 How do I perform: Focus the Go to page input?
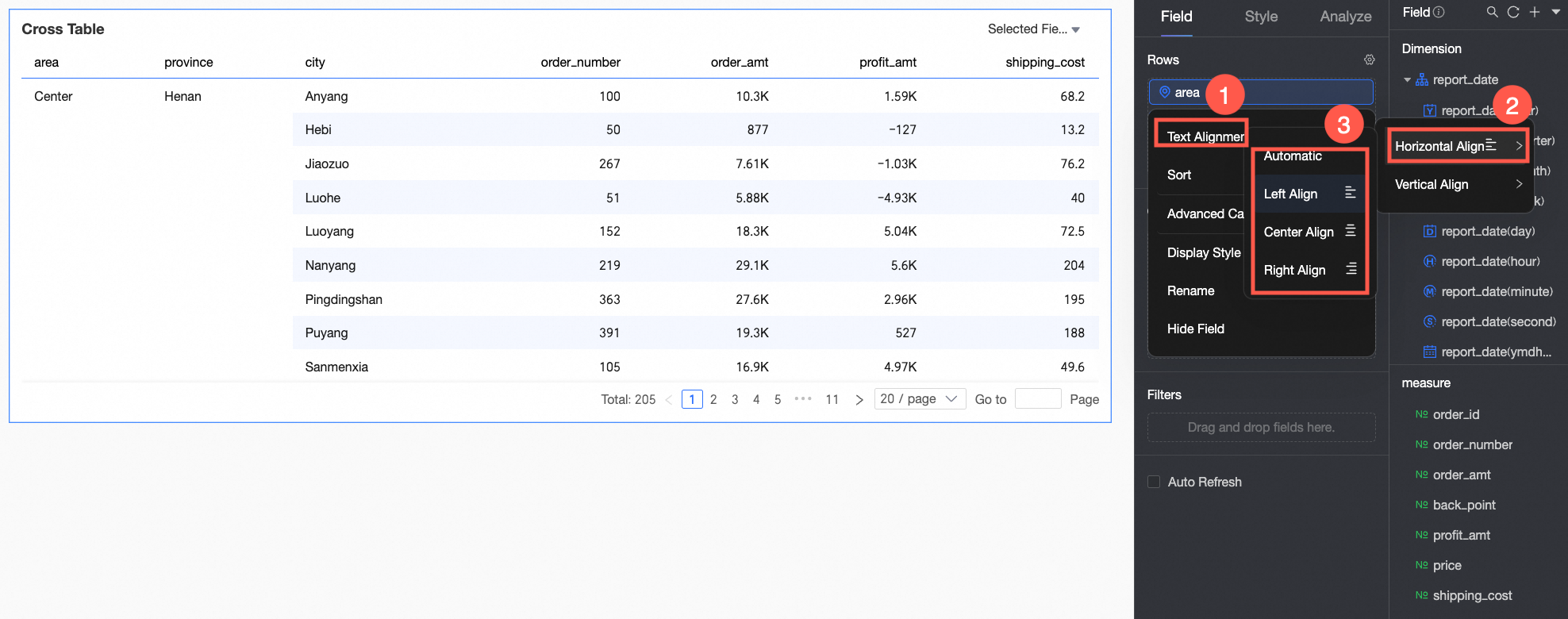(1038, 398)
